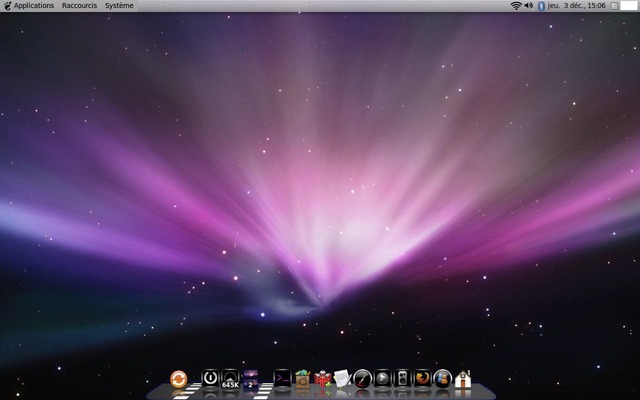Open the home folder dock icon
Image resolution: width=640 pixels, height=400 pixels.
point(462,379)
